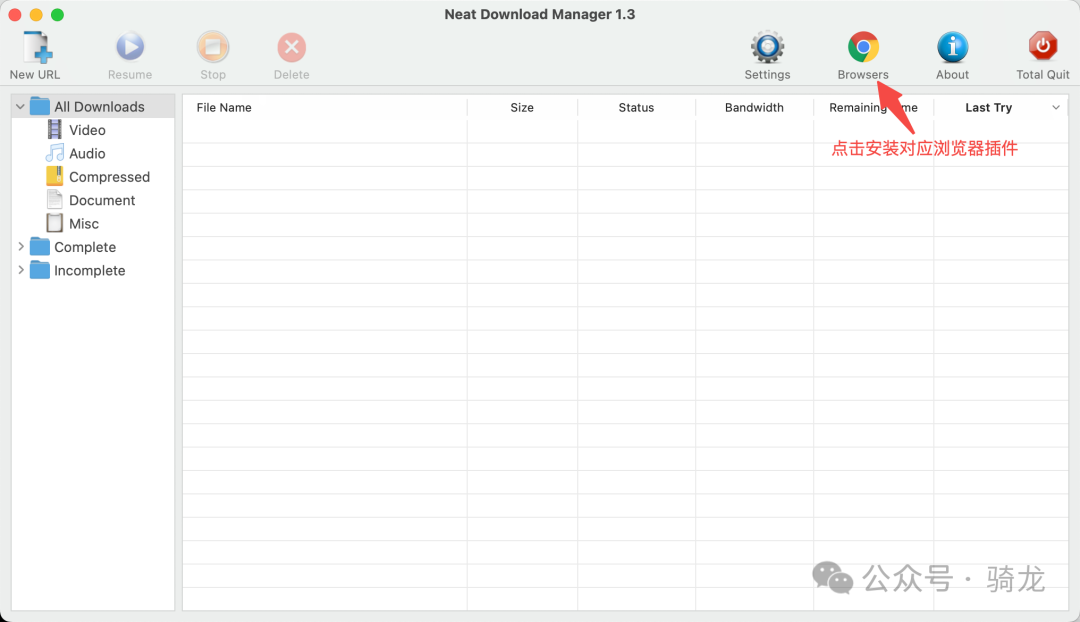Select the Misc category icon
The width and height of the screenshot is (1080, 622).
coord(54,223)
